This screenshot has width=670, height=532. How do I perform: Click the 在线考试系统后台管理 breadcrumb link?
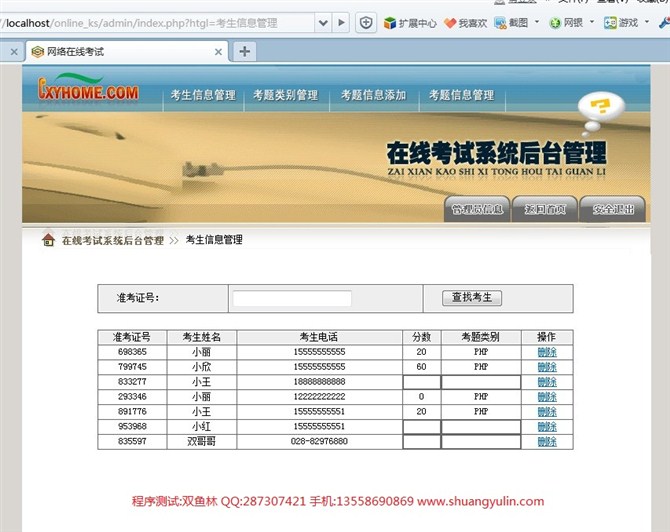click(113, 241)
